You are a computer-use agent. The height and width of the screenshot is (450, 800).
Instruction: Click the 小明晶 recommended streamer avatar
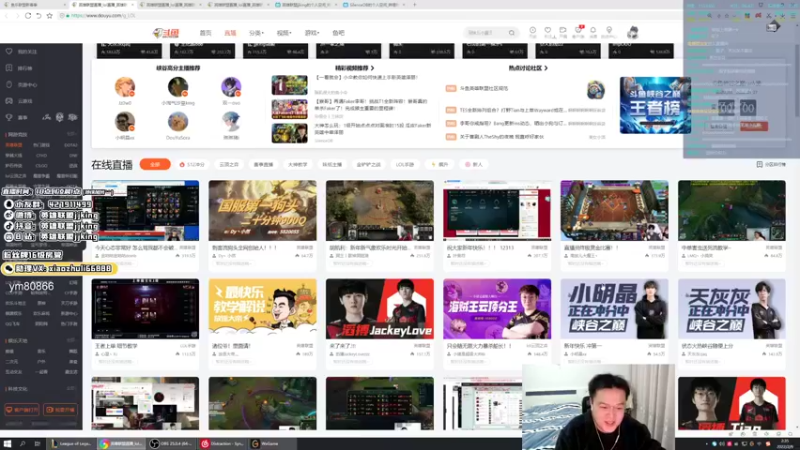(124, 122)
